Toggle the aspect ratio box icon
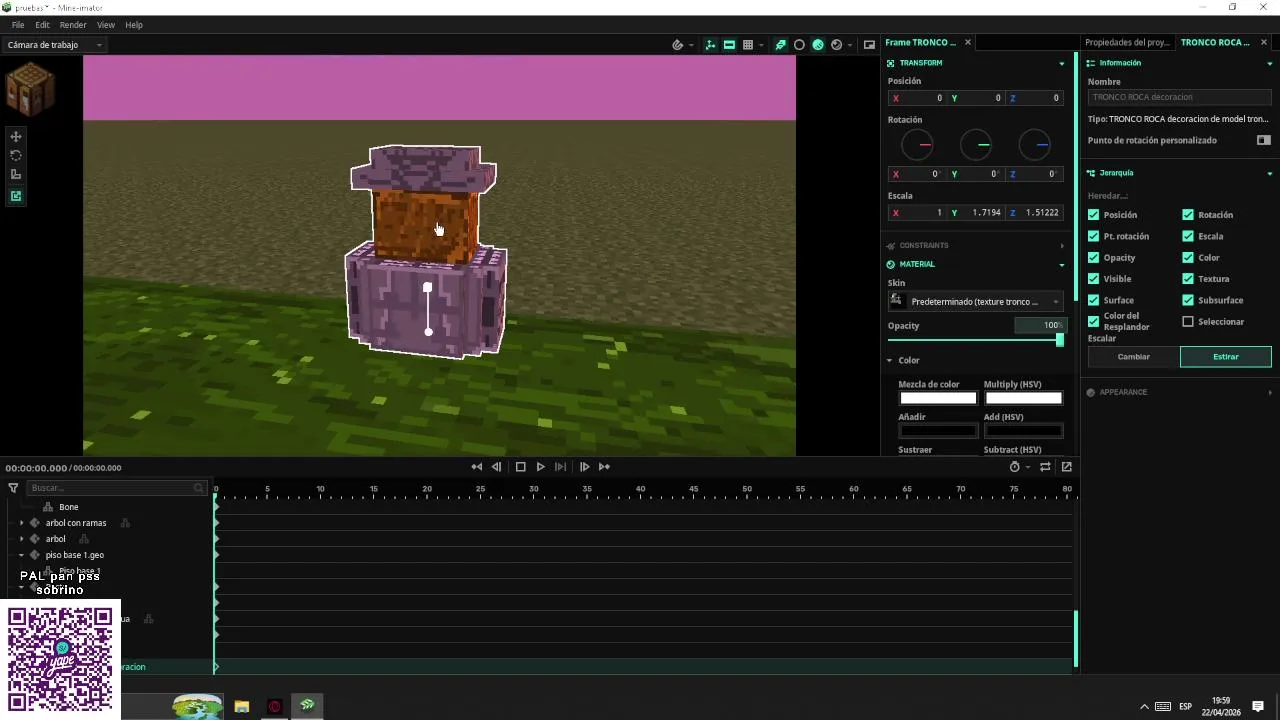The image size is (1280, 720). (x=729, y=45)
